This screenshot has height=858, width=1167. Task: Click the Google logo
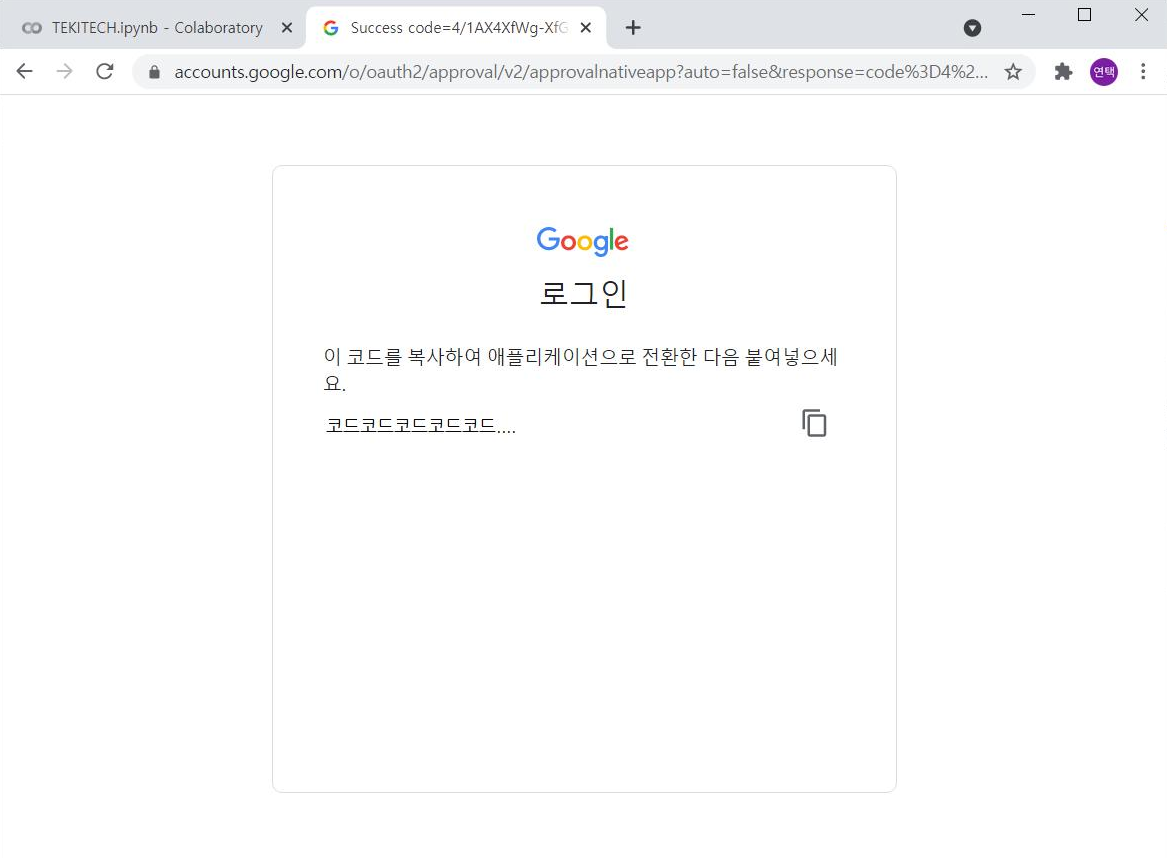(583, 241)
